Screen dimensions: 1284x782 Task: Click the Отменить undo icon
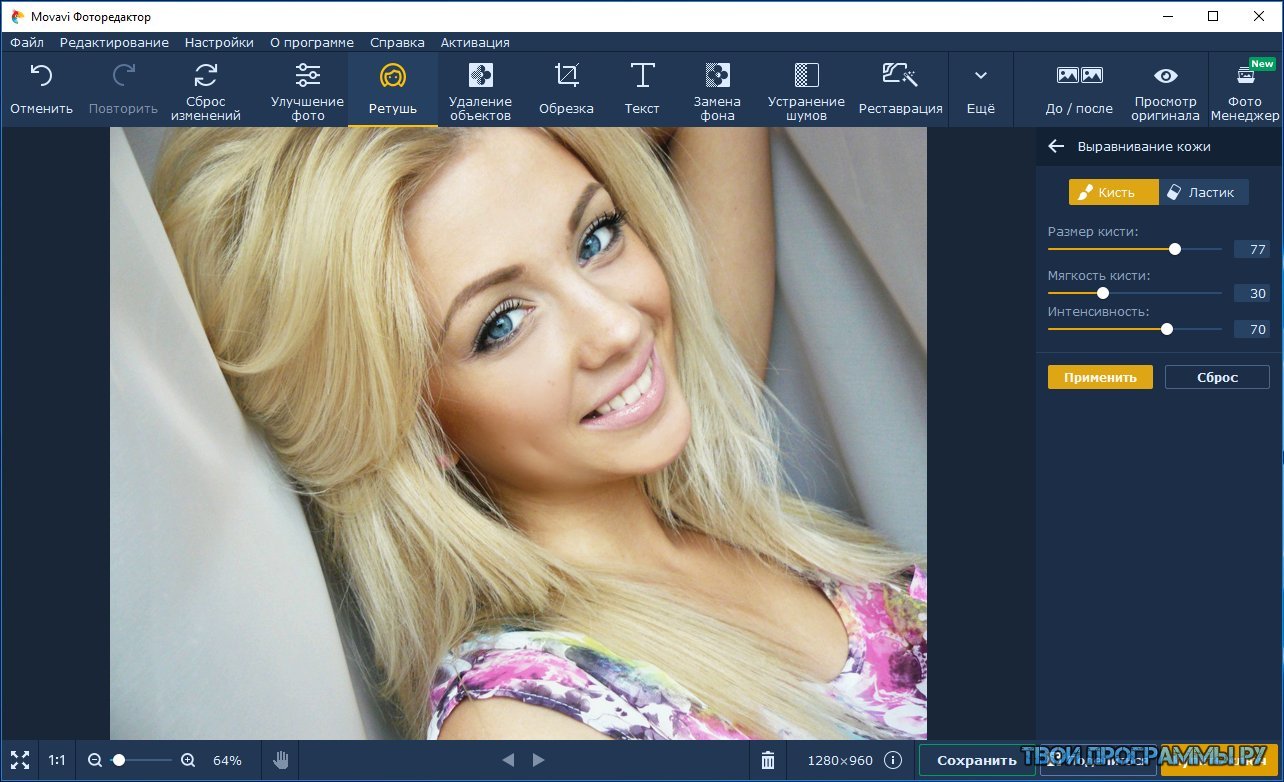click(x=41, y=75)
